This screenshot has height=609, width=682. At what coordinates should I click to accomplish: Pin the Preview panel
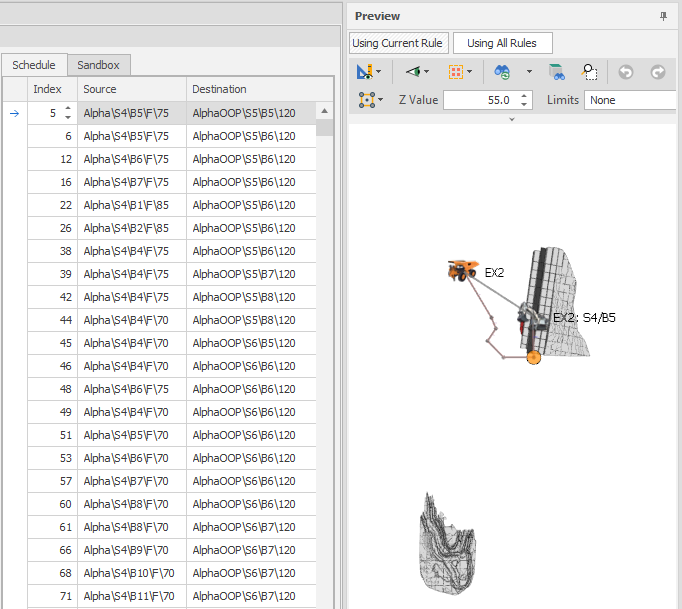click(x=663, y=17)
